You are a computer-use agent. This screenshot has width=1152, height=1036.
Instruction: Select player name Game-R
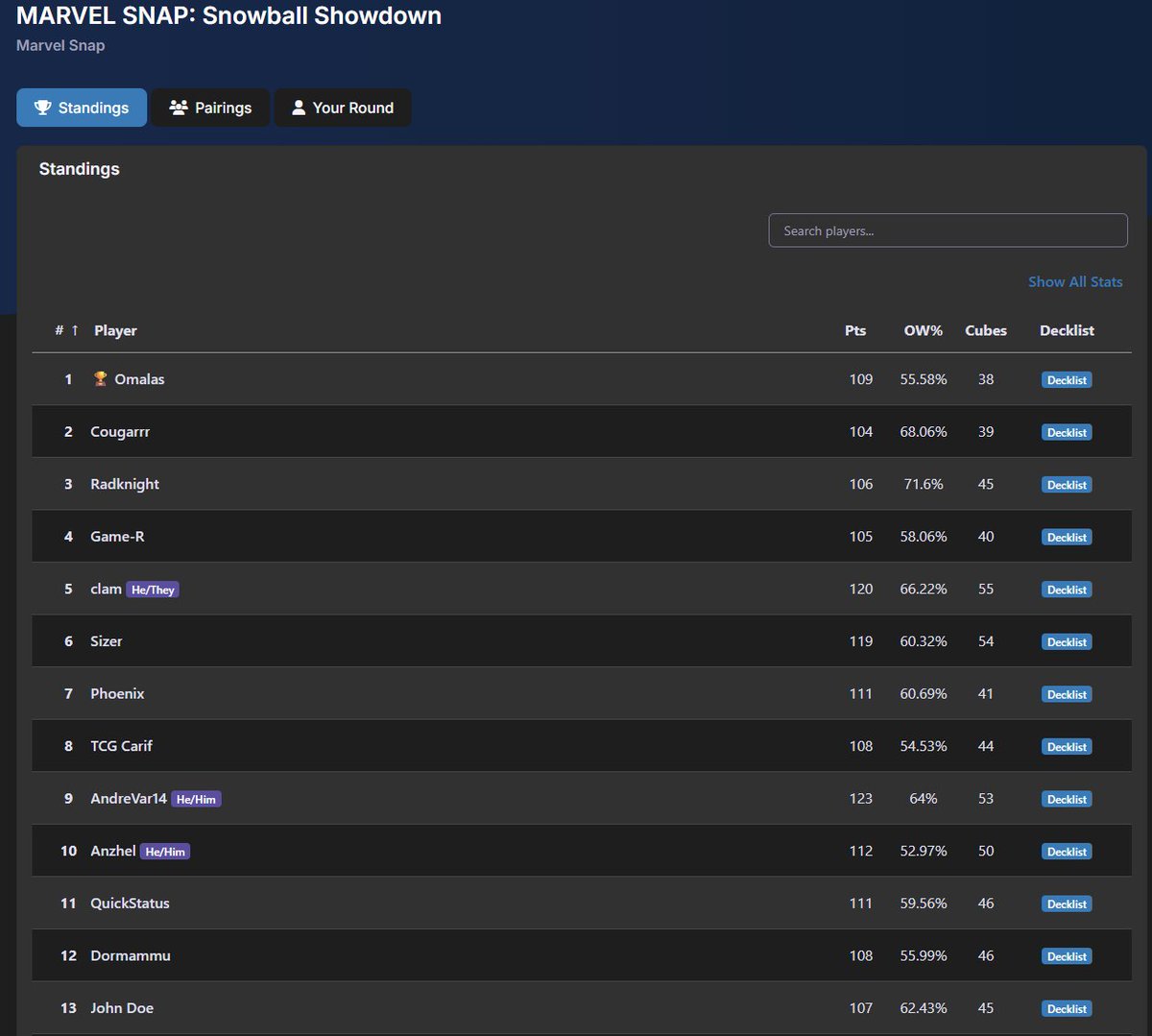point(117,537)
